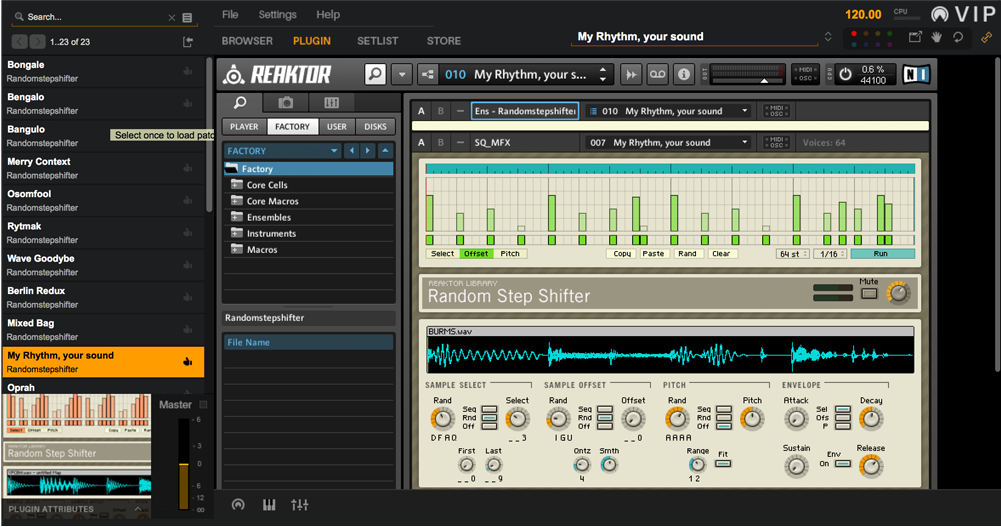Viewport: 1001px width, 527px height.
Task: Toggle Sample Select Rnd switch
Action: coord(490,417)
